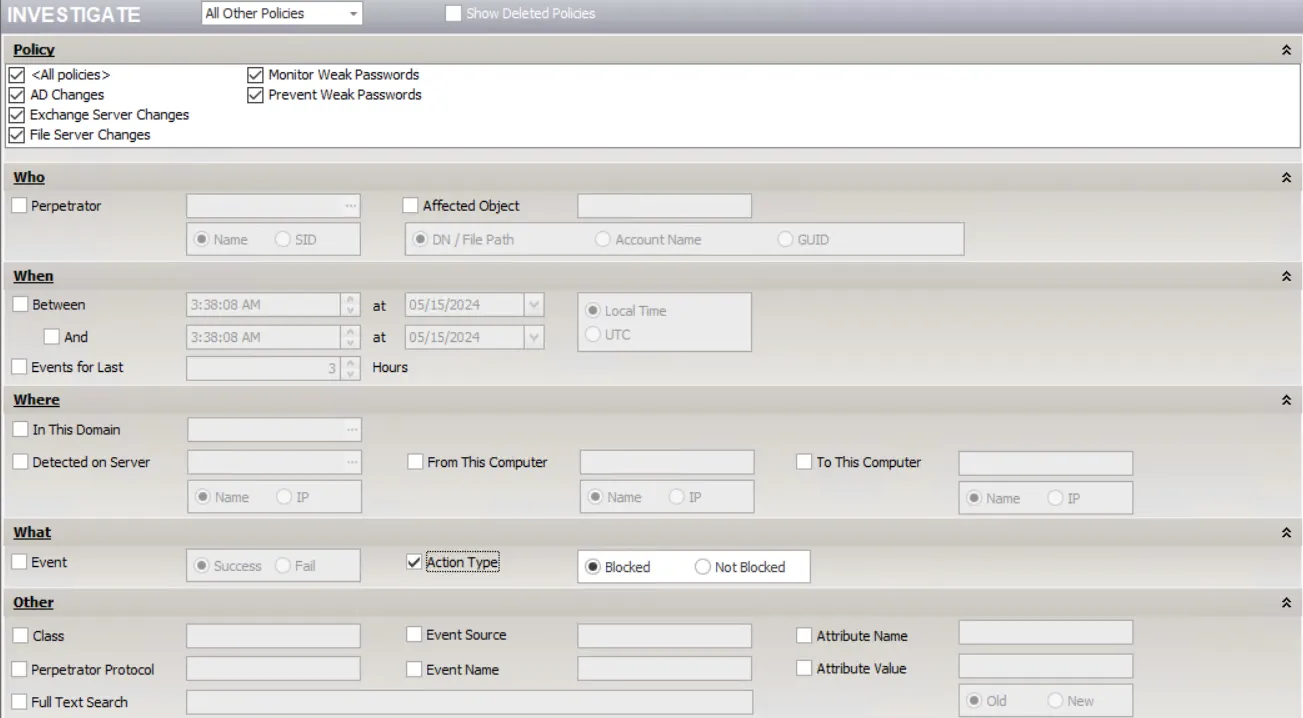Enable the Event Name checkbox
1303x718 pixels.
(414, 669)
